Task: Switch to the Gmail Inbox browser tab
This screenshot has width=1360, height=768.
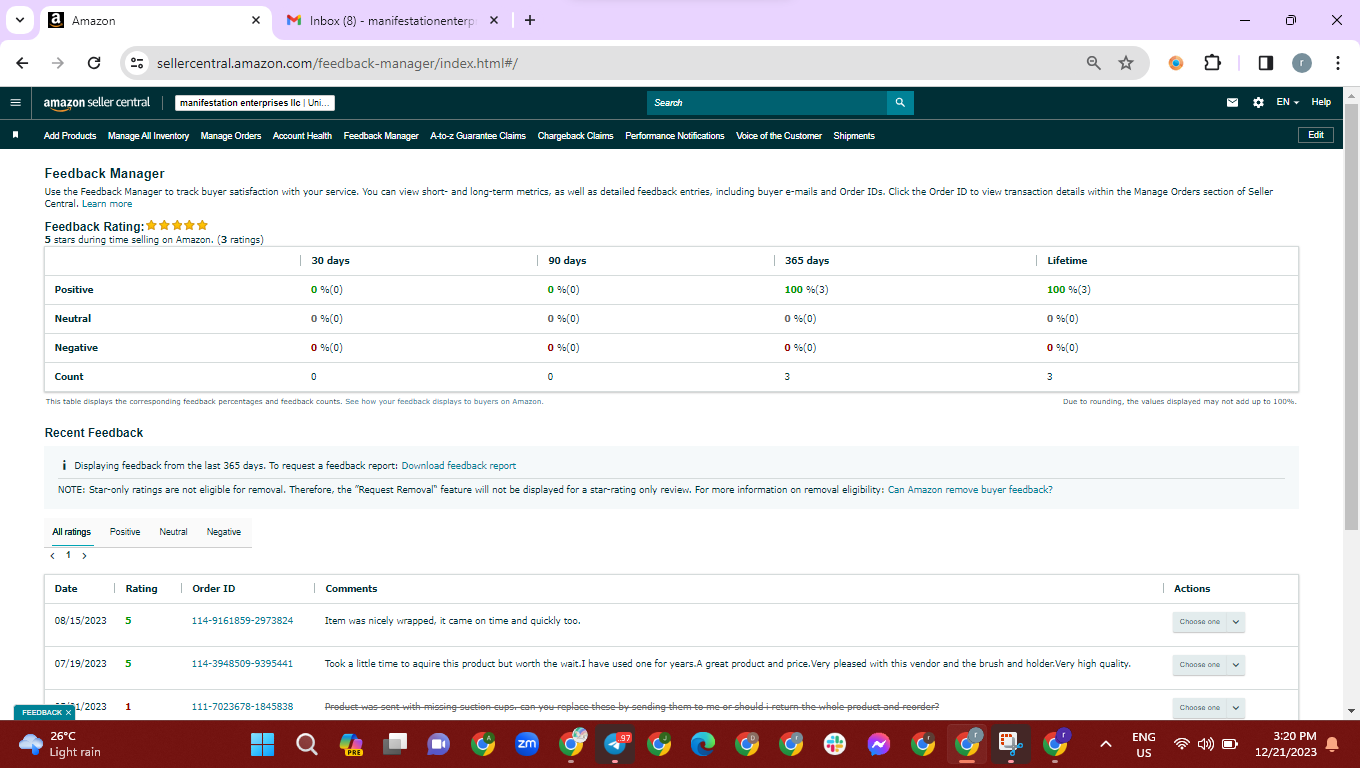Action: coord(392,20)
